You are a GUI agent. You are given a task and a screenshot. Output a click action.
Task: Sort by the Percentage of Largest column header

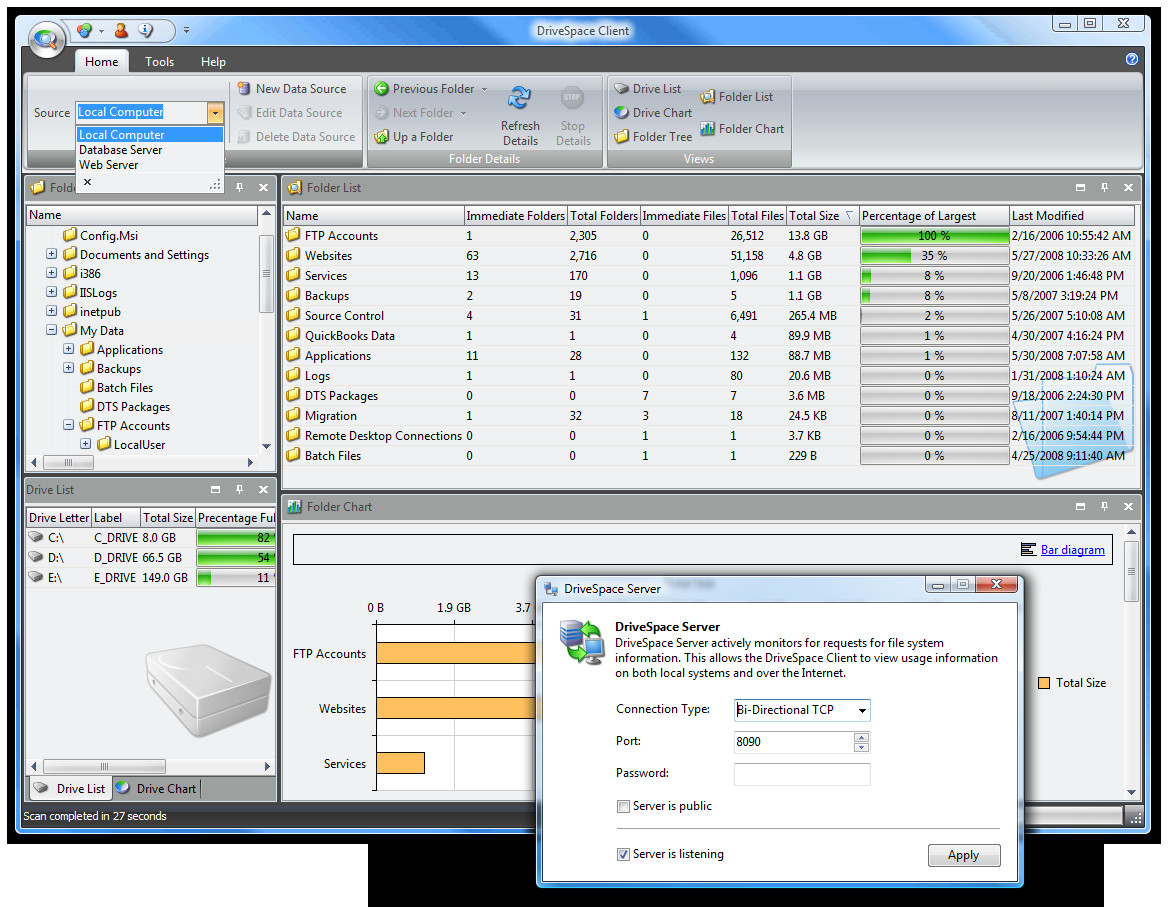click(934, 216)
